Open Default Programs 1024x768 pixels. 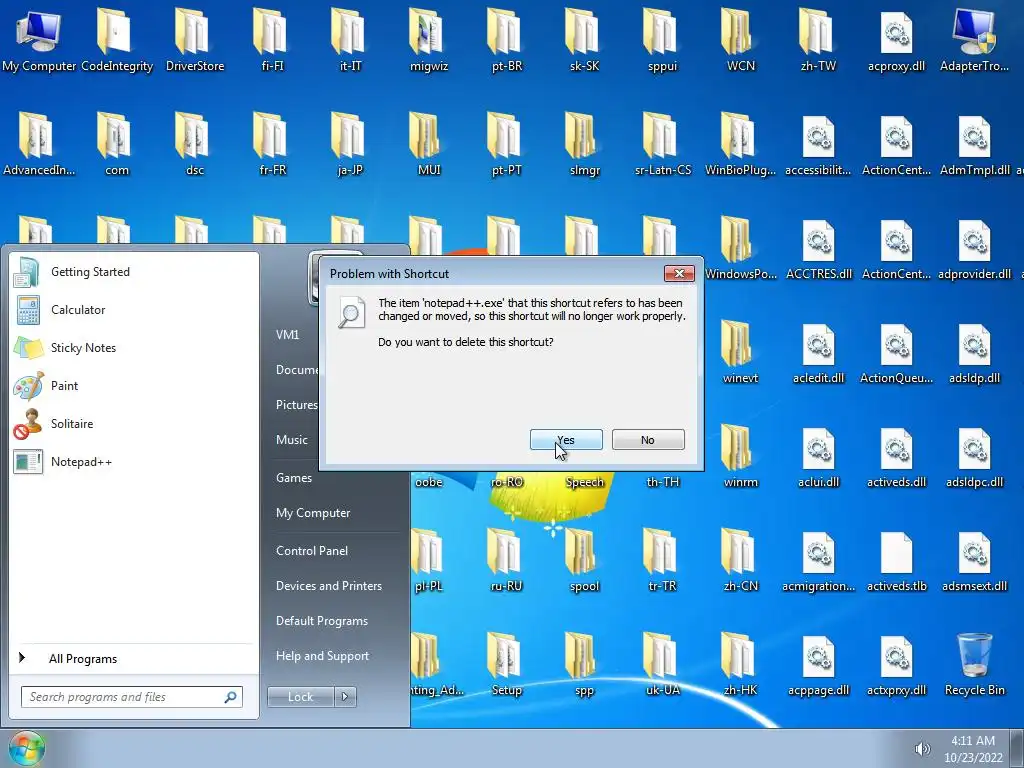click(x=321, y=621)
